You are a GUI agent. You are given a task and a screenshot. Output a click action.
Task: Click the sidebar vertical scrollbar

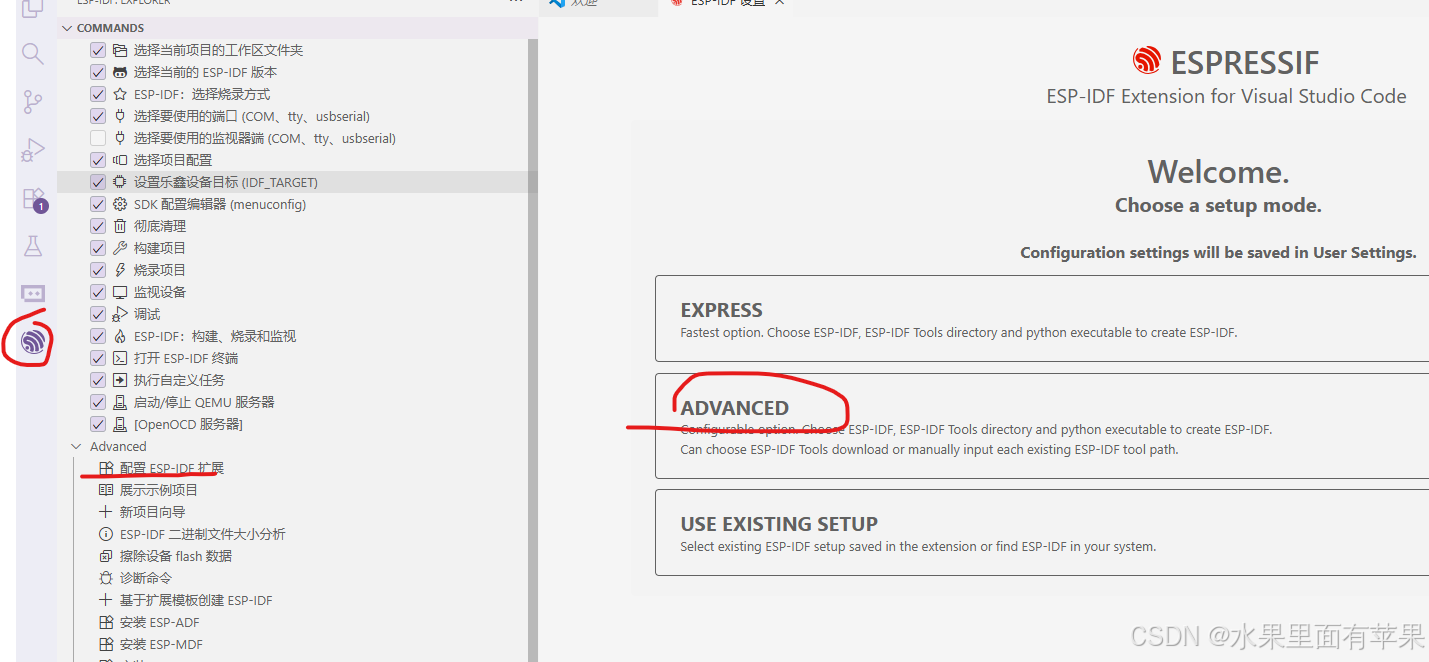532,350
